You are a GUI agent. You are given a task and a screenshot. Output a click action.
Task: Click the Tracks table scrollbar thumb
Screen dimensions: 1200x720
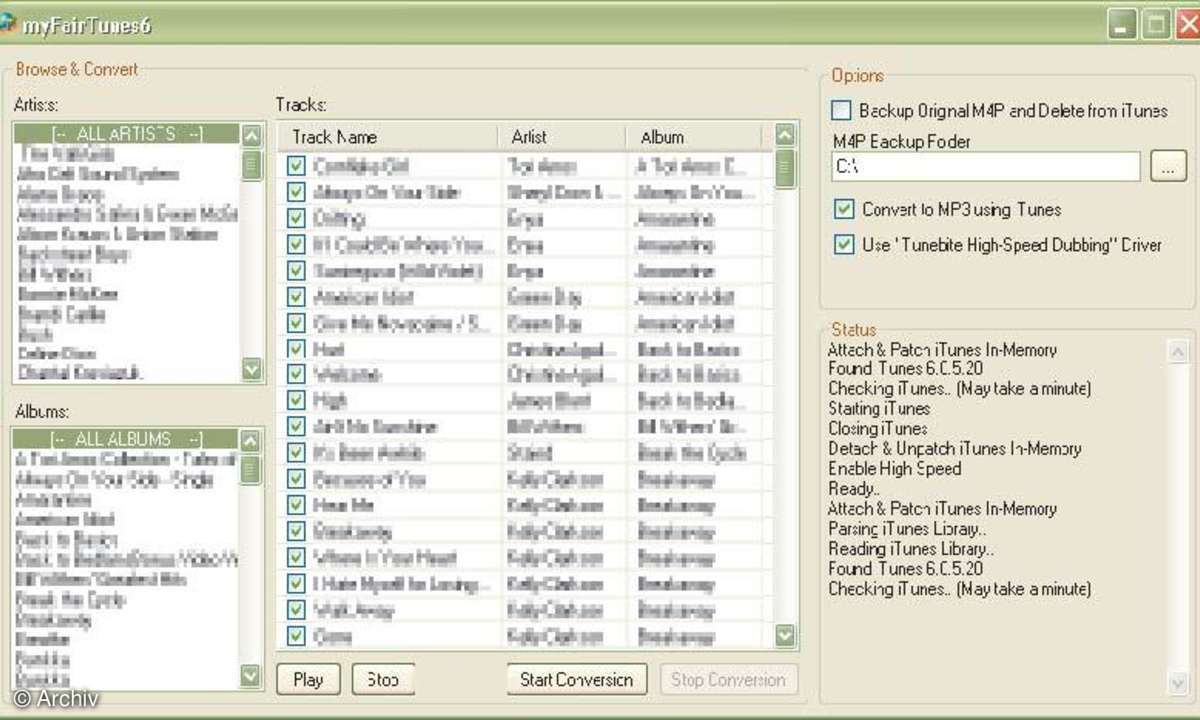(x=786, y=168)
